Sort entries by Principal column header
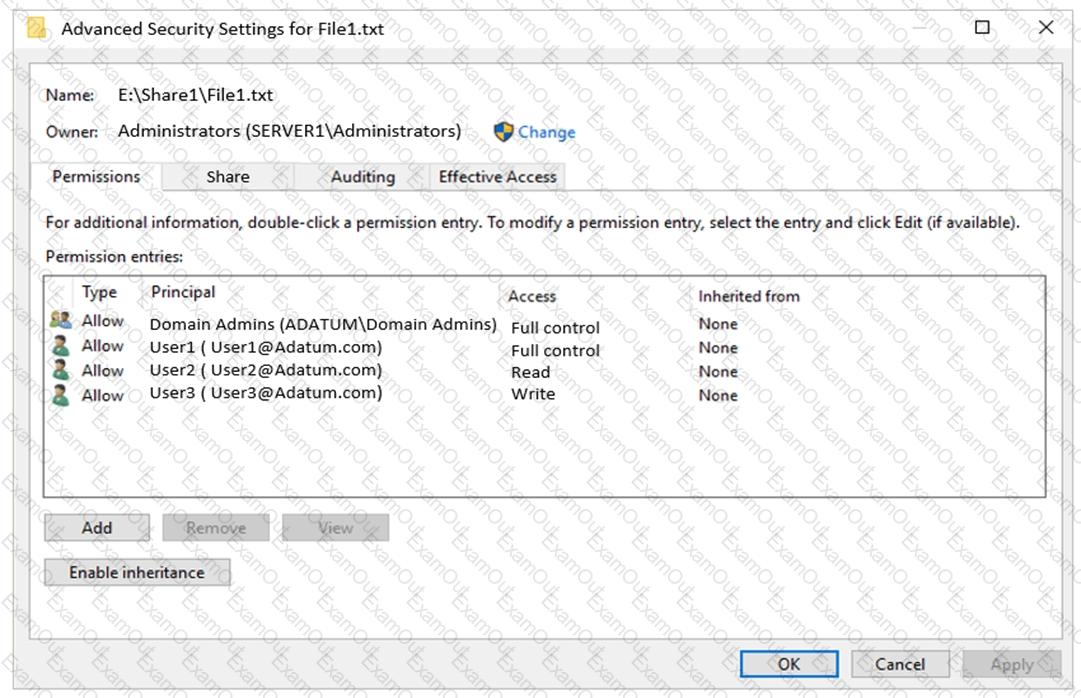Viewport: 1081px width, 698px height. pos(183,292)
